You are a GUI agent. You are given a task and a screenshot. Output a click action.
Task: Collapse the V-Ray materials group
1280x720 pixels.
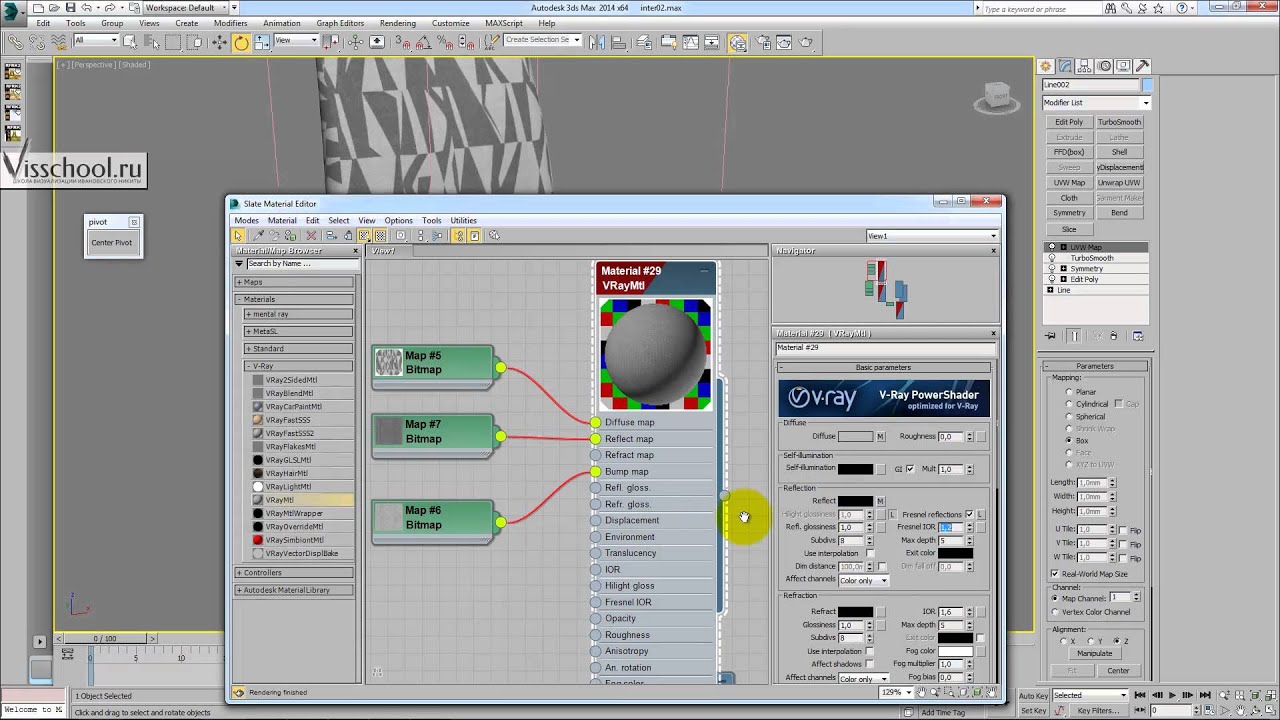click(x=298, y=366)
